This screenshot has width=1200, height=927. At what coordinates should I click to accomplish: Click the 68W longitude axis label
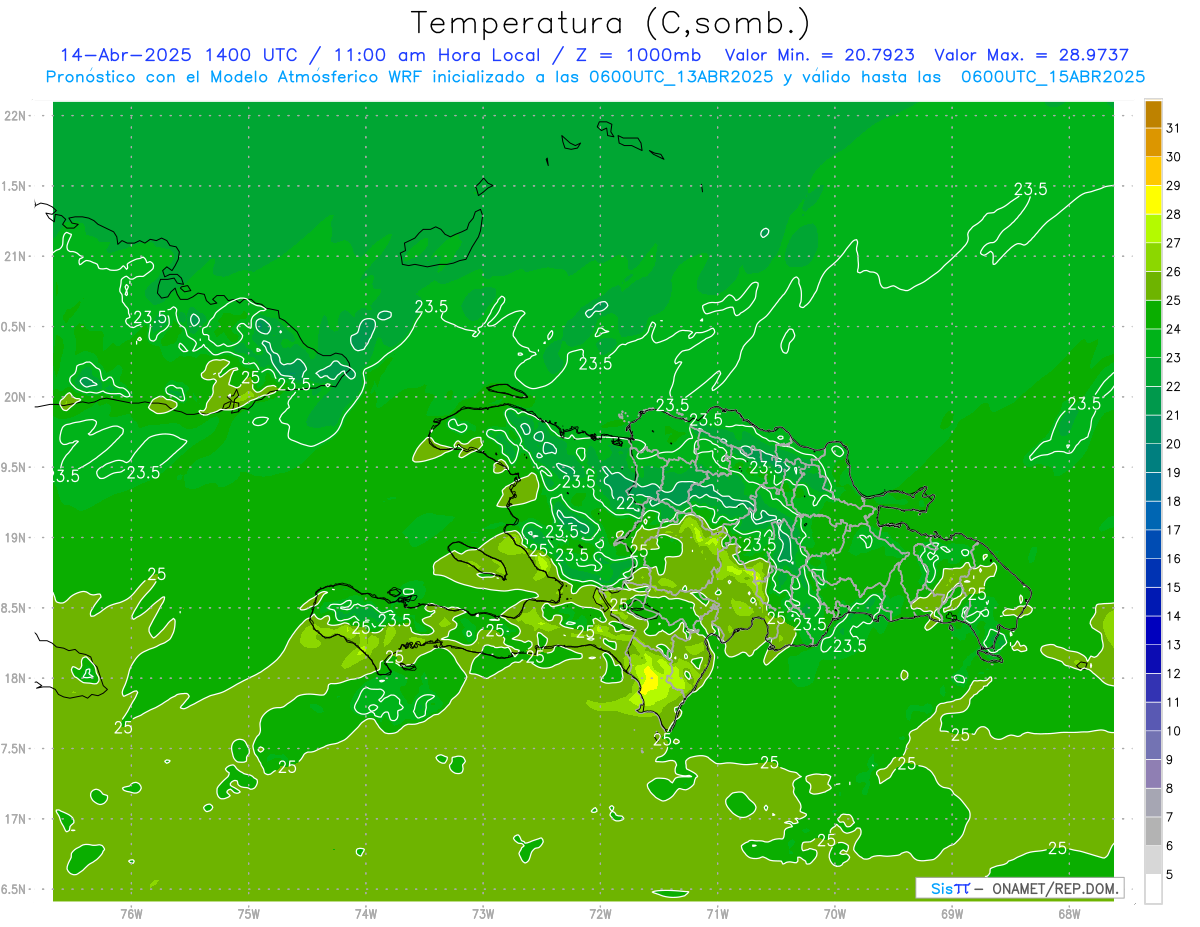(1069, 913)
